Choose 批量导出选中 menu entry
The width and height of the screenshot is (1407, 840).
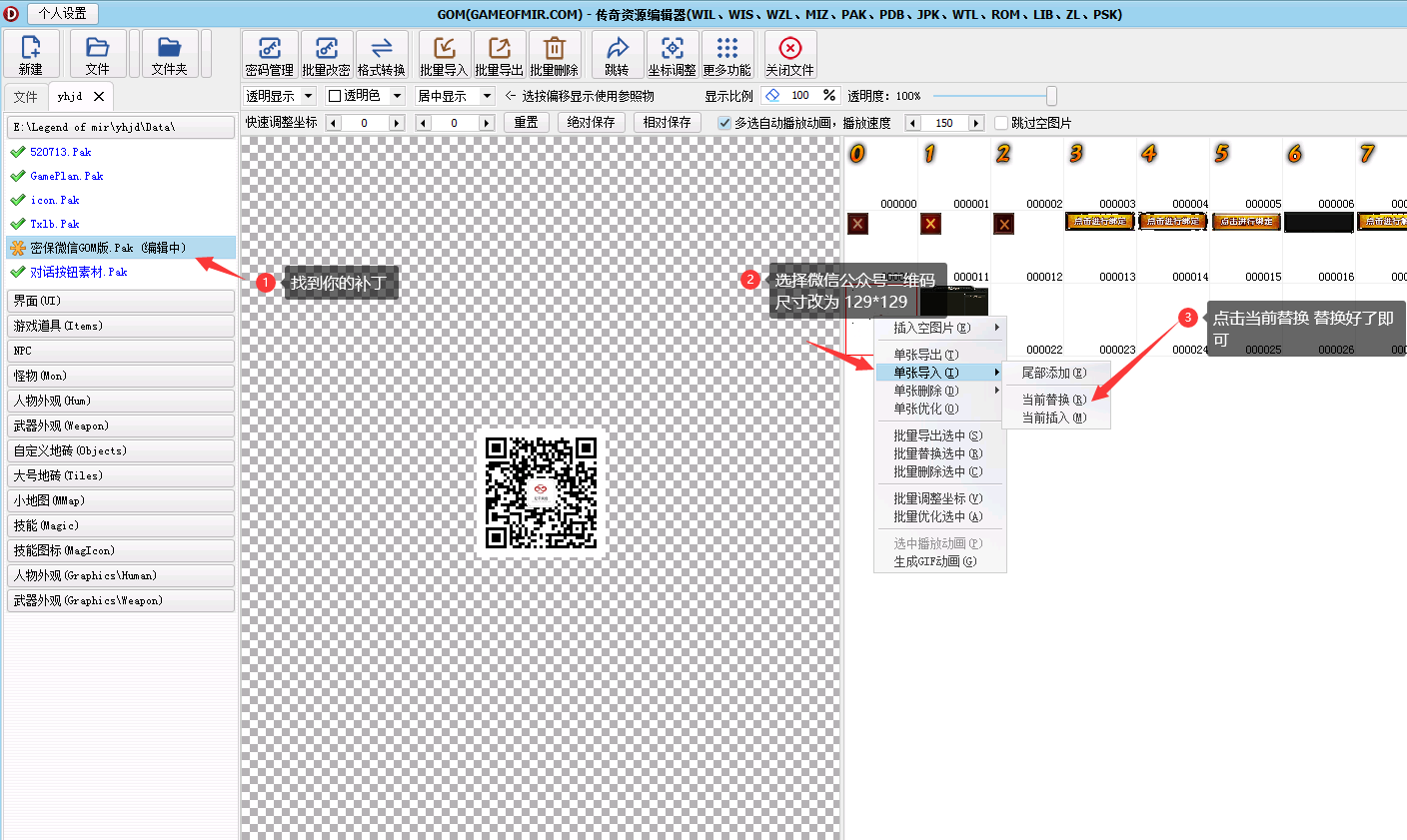pos(939,435)
